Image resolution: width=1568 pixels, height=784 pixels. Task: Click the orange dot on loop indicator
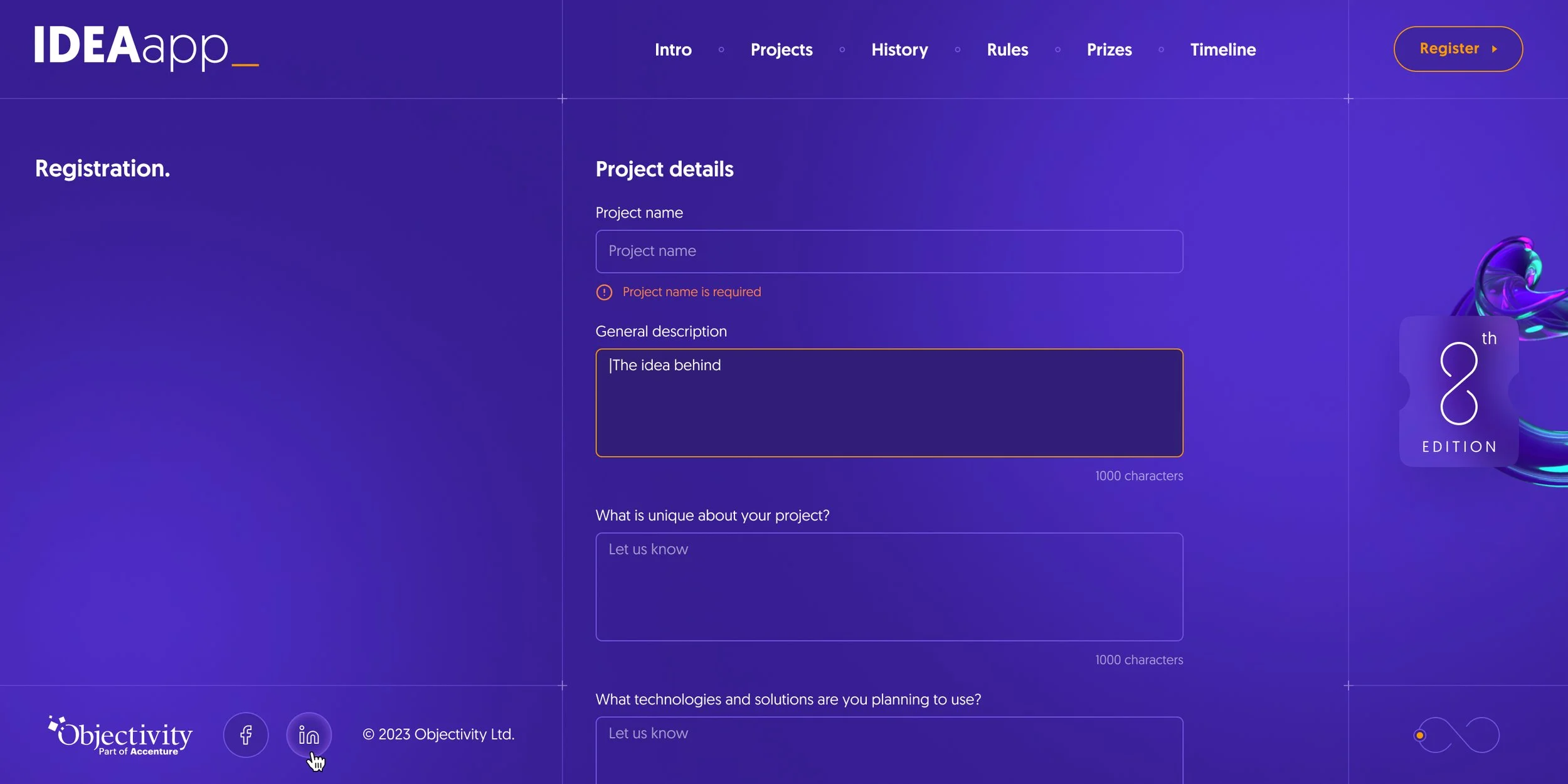[x=1420, y=735]
